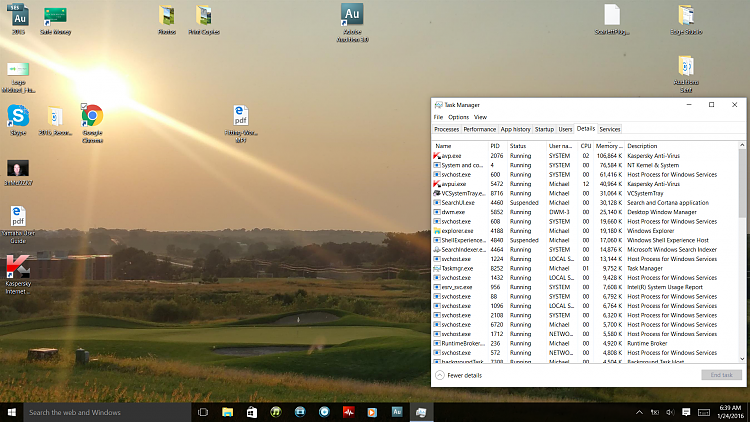Screen dimensions: 750x422
Task: Open the Skype desktop shortcut
Action: (x=18, y=120)
